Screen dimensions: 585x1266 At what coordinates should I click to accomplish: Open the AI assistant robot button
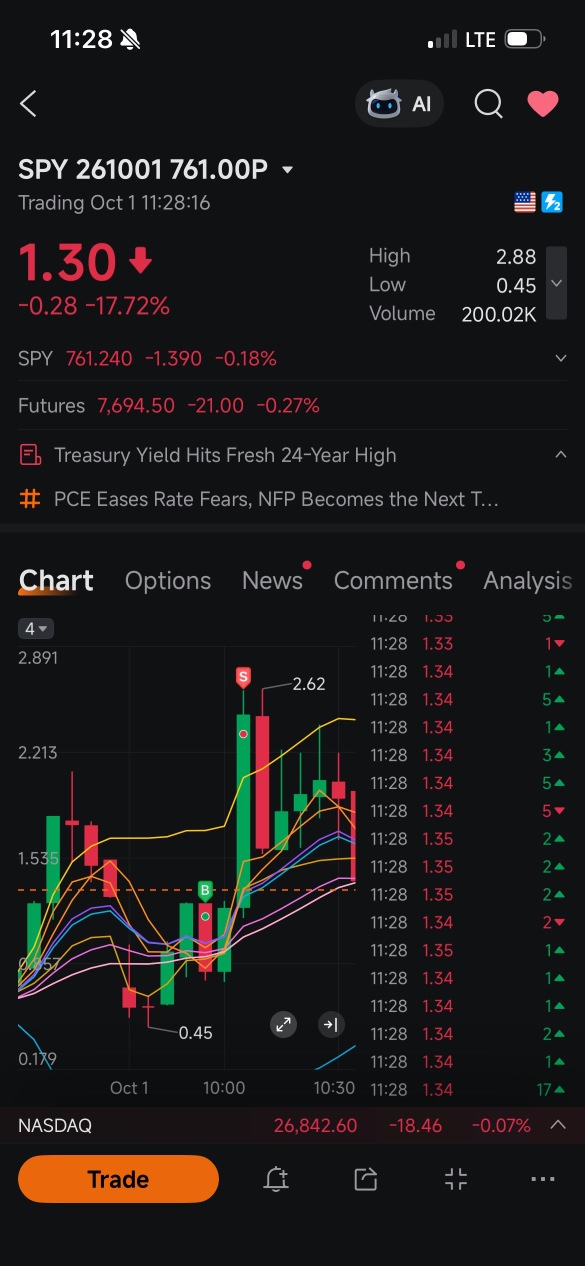point(399,104)
